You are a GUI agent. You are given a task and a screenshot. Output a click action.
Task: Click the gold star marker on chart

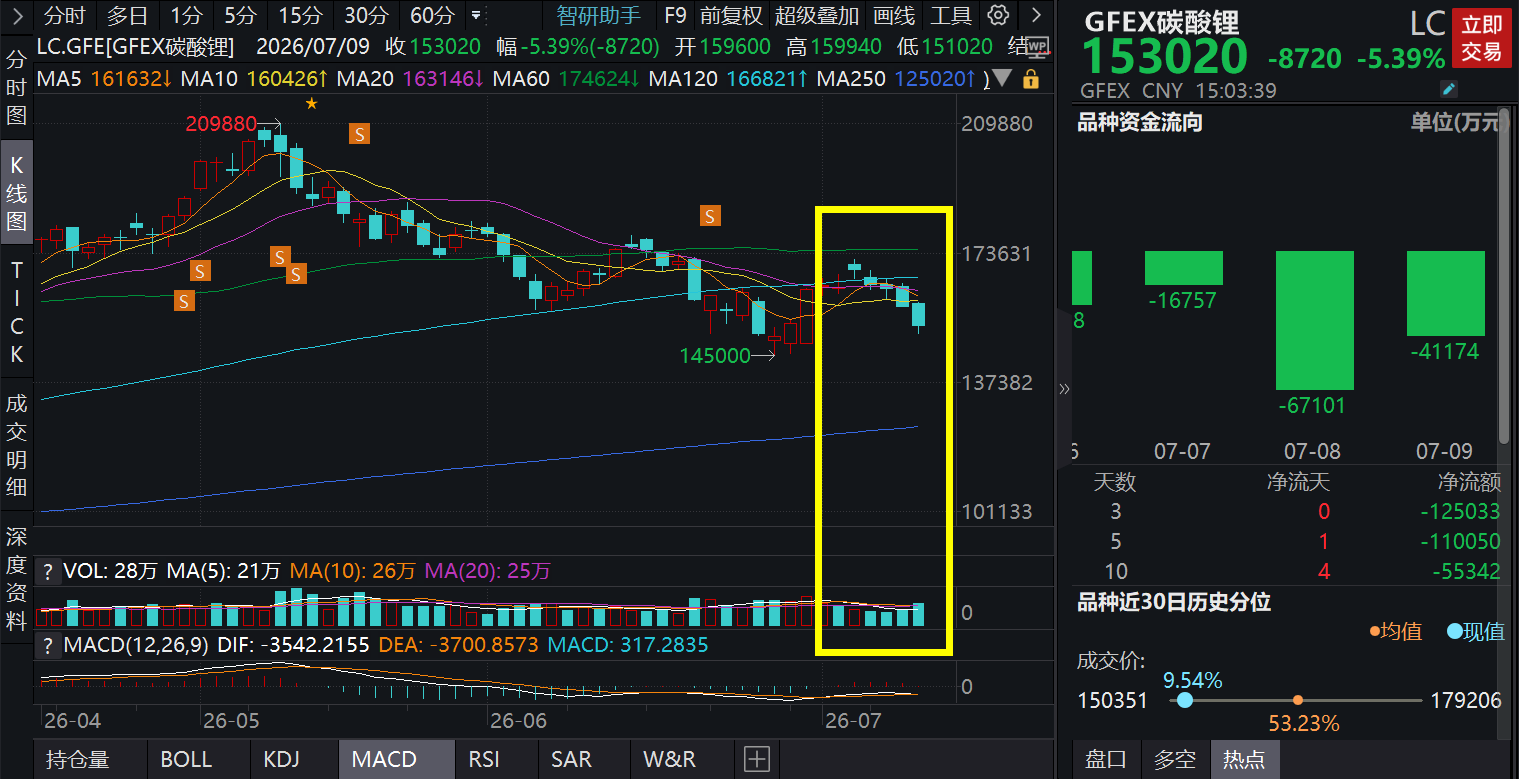point(311,103)
